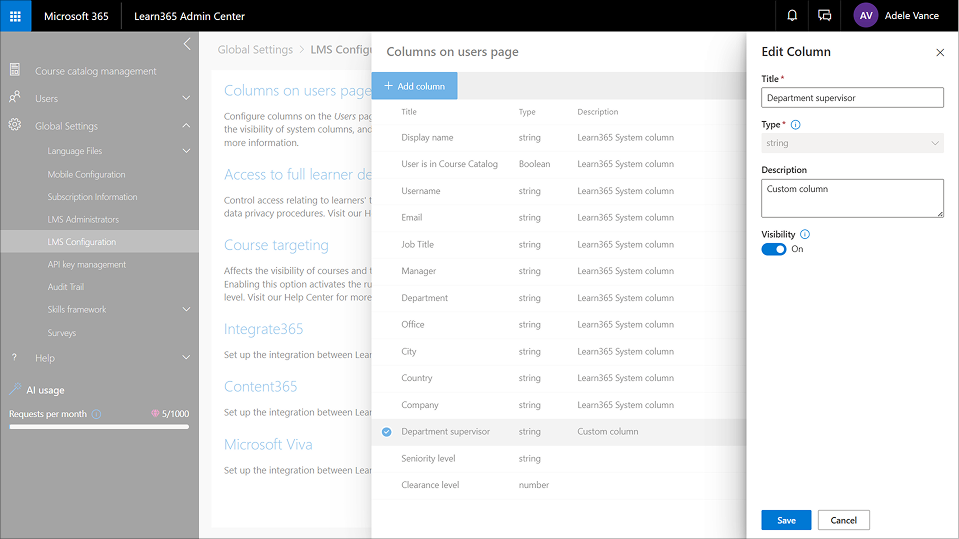Select the Display name row
Screen dimensions: 959x539
point(558,138)
